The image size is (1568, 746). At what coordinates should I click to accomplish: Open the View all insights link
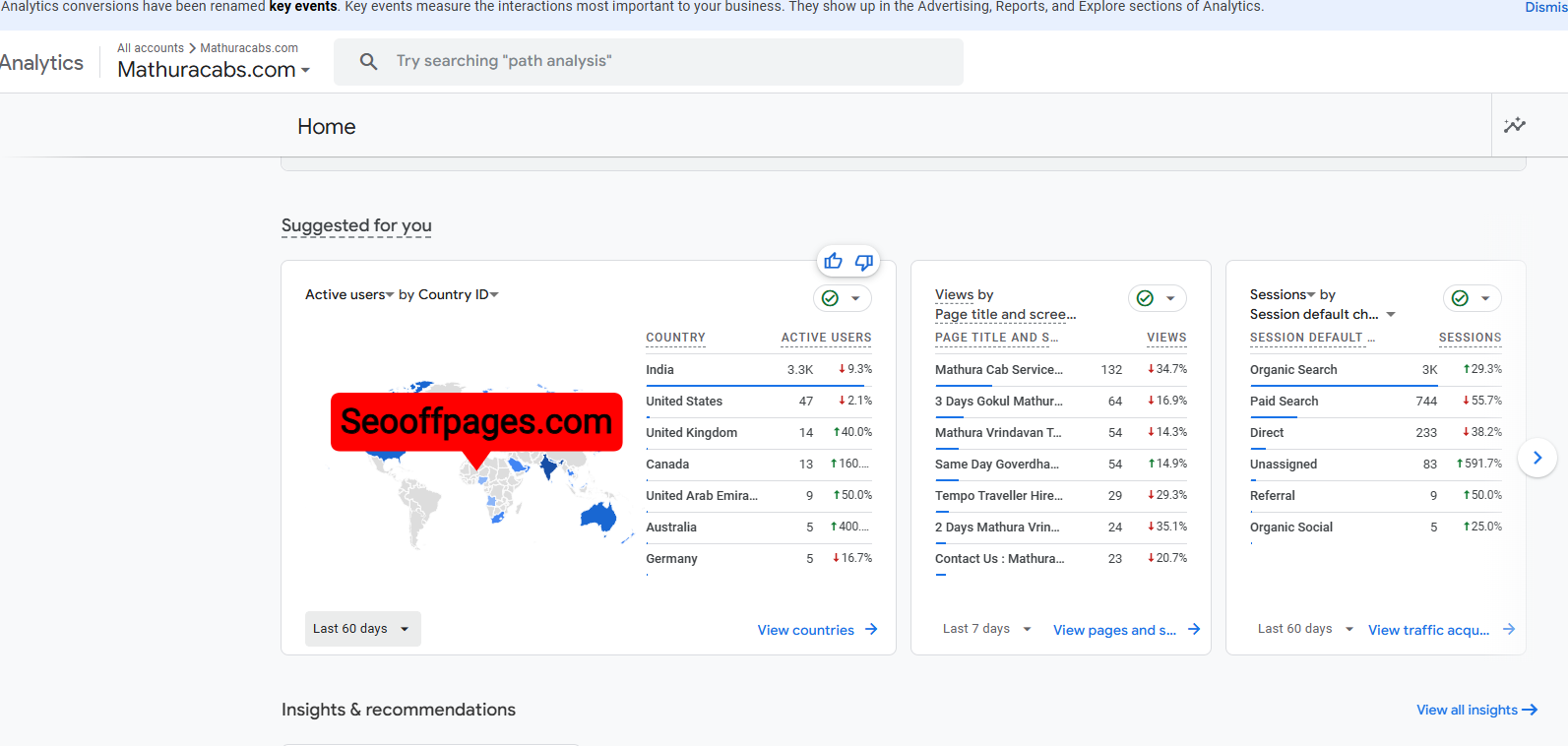pyautogui.click(x=1475, y=710)
